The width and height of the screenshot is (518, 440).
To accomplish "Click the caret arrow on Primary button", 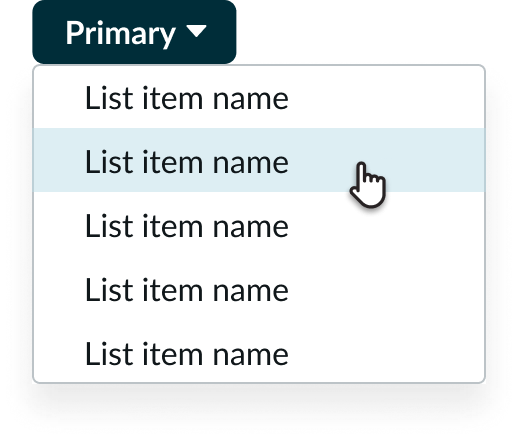I will tap(196, 31).
